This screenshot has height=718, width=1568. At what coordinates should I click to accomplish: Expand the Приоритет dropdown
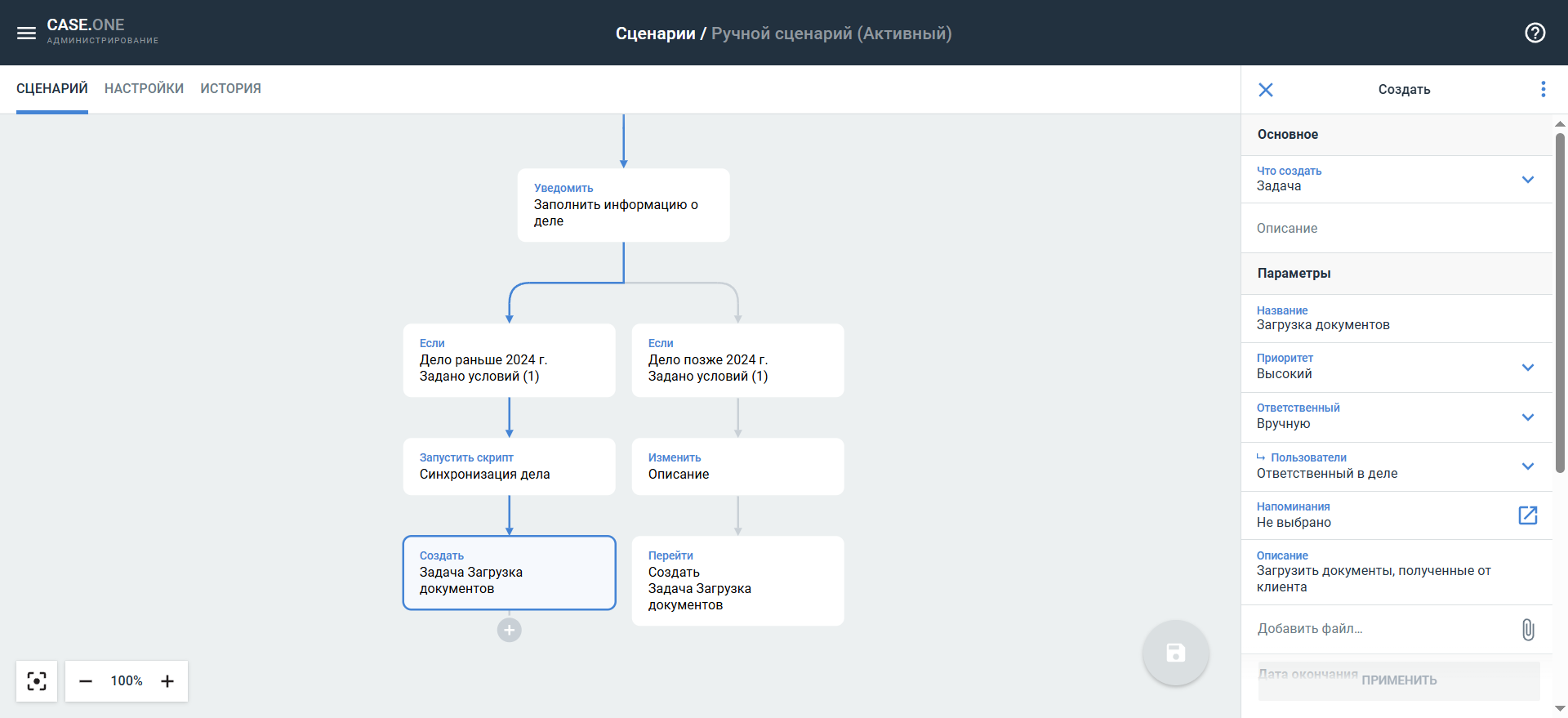tap(1527, 368)
